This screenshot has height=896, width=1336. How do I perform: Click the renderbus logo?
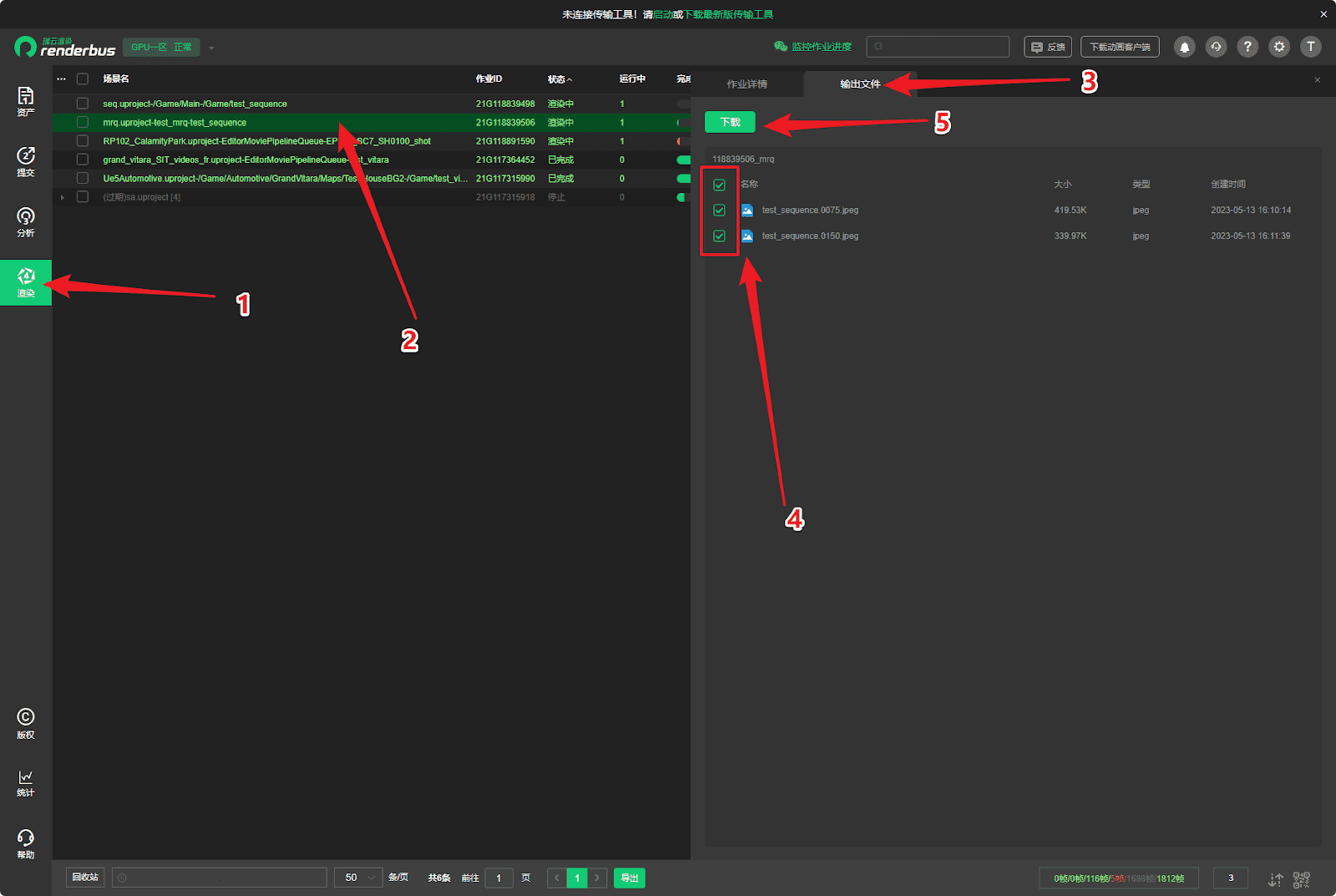click(x=65, y=47)
